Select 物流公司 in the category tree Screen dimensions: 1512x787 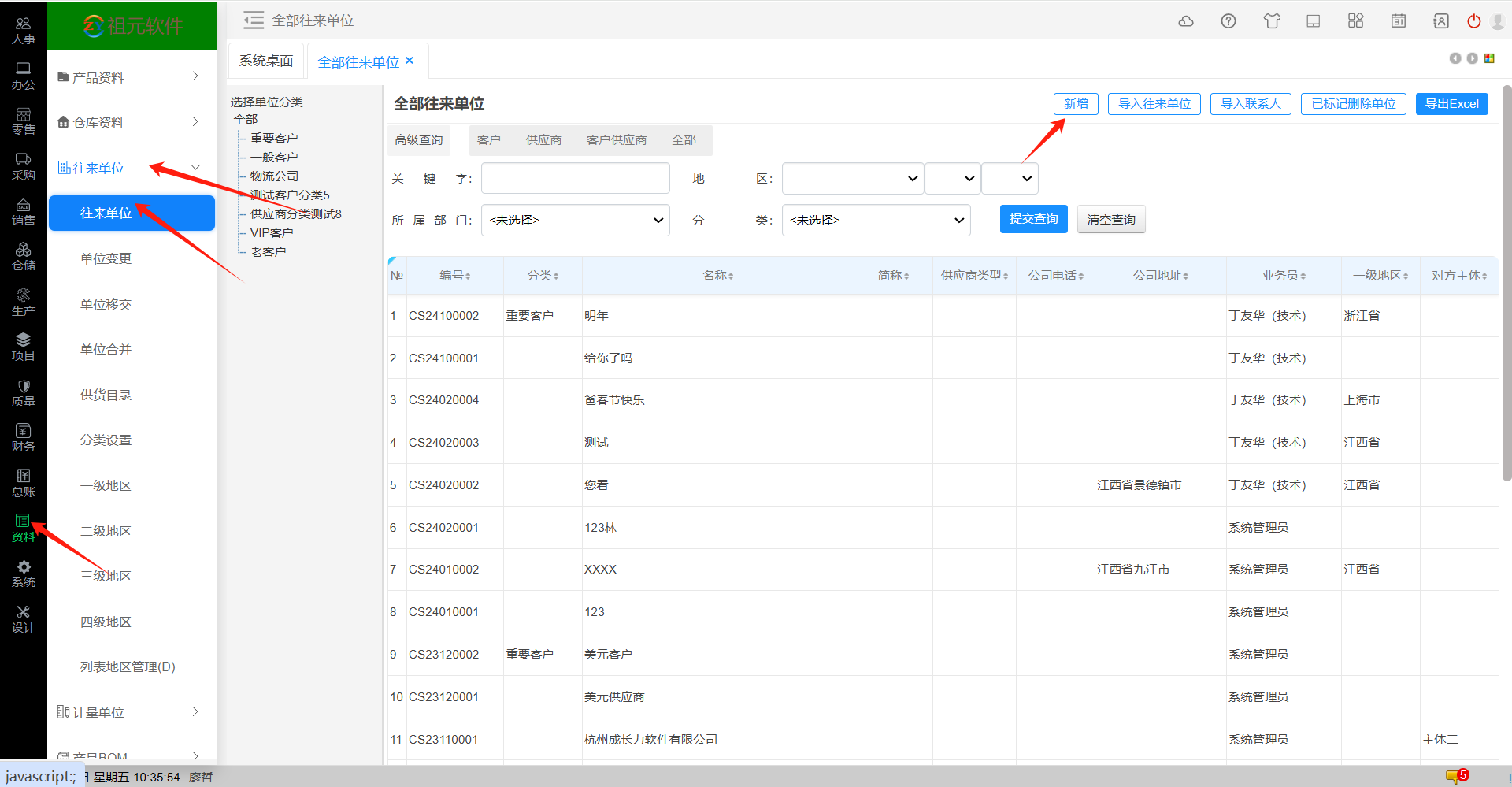click(x=274, y=176)
